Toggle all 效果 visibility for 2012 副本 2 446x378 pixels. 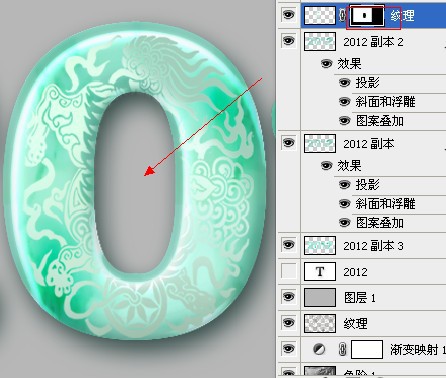click(x=327, y=63)
